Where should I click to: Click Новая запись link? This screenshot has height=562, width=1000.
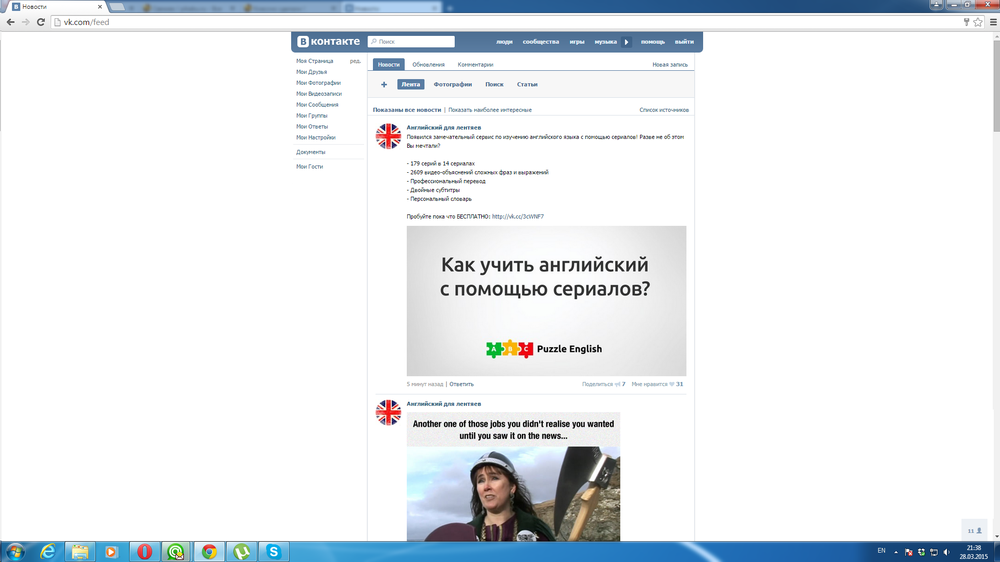[670, 64]
